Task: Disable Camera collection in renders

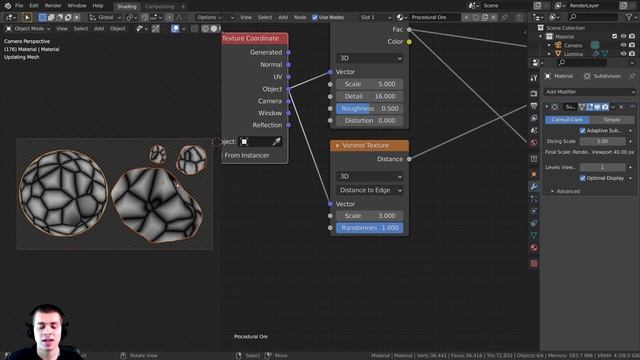Action: [632, 45]
